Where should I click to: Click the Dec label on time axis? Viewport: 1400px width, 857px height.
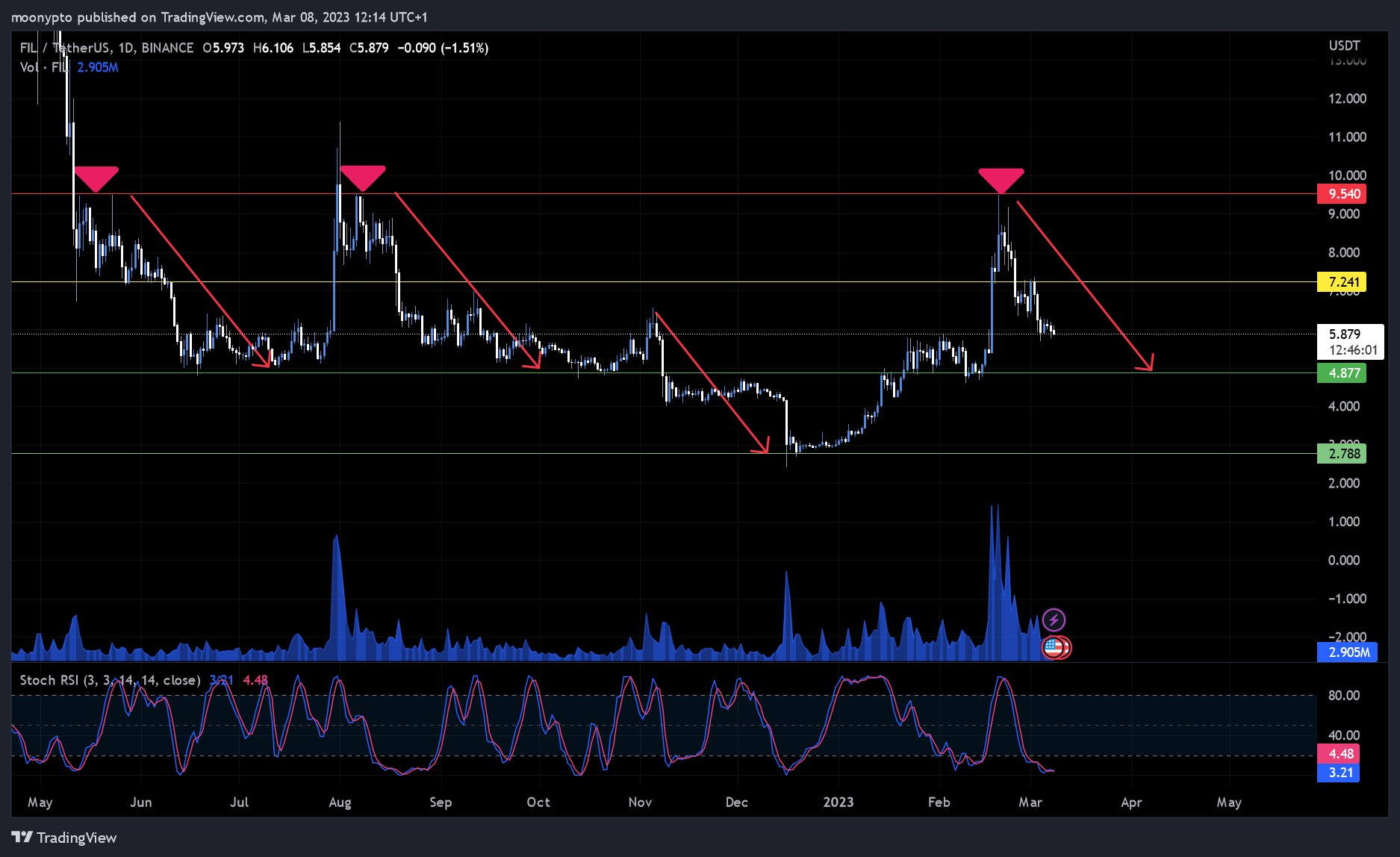736,803
